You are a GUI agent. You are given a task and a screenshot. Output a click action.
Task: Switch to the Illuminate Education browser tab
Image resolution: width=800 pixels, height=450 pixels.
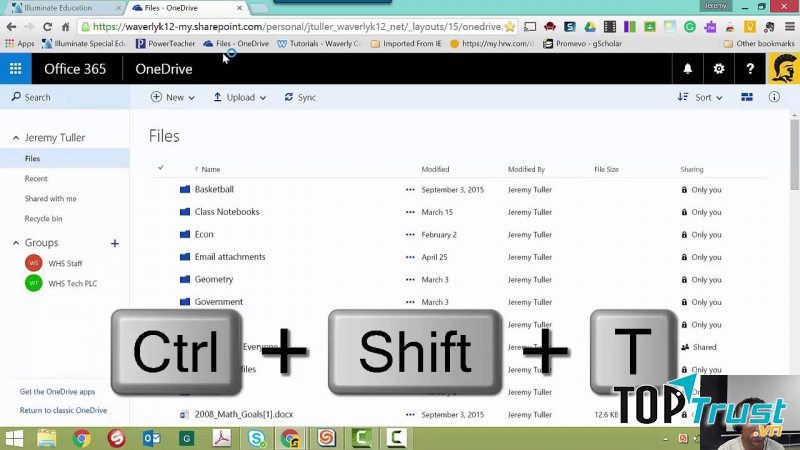(x=58, y=8)
